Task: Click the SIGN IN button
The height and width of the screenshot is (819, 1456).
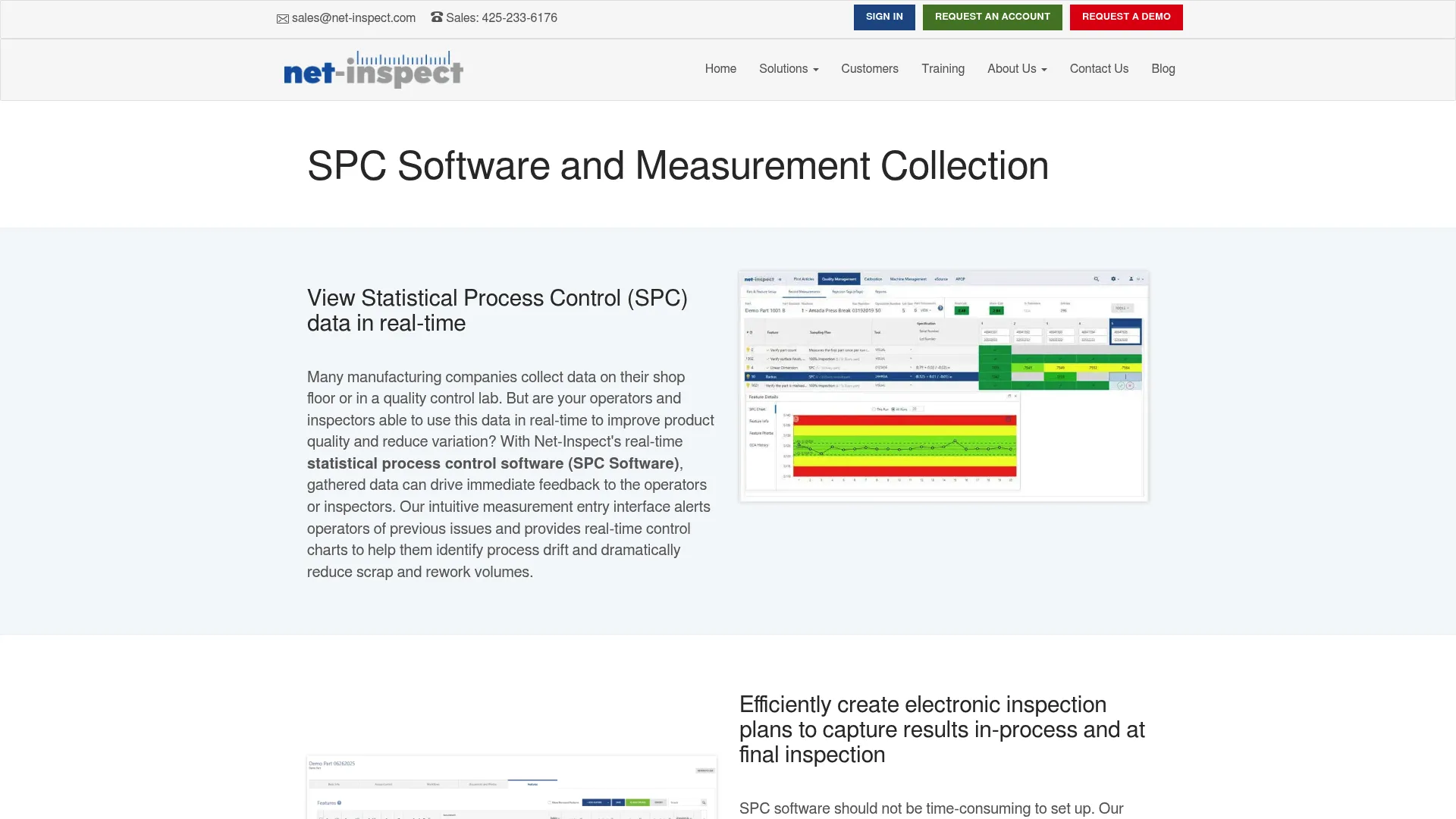Action: [884, 17]
